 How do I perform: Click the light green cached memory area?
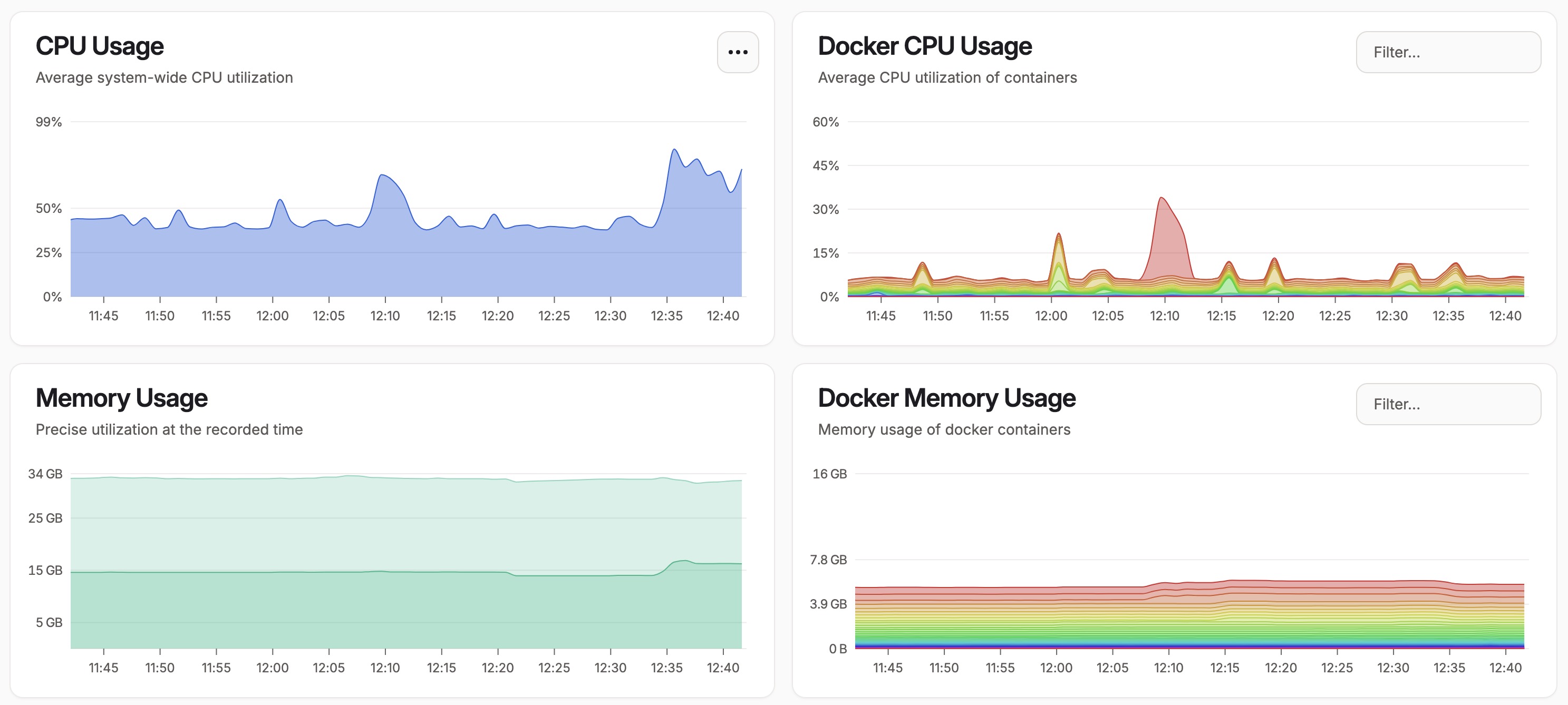365,523
